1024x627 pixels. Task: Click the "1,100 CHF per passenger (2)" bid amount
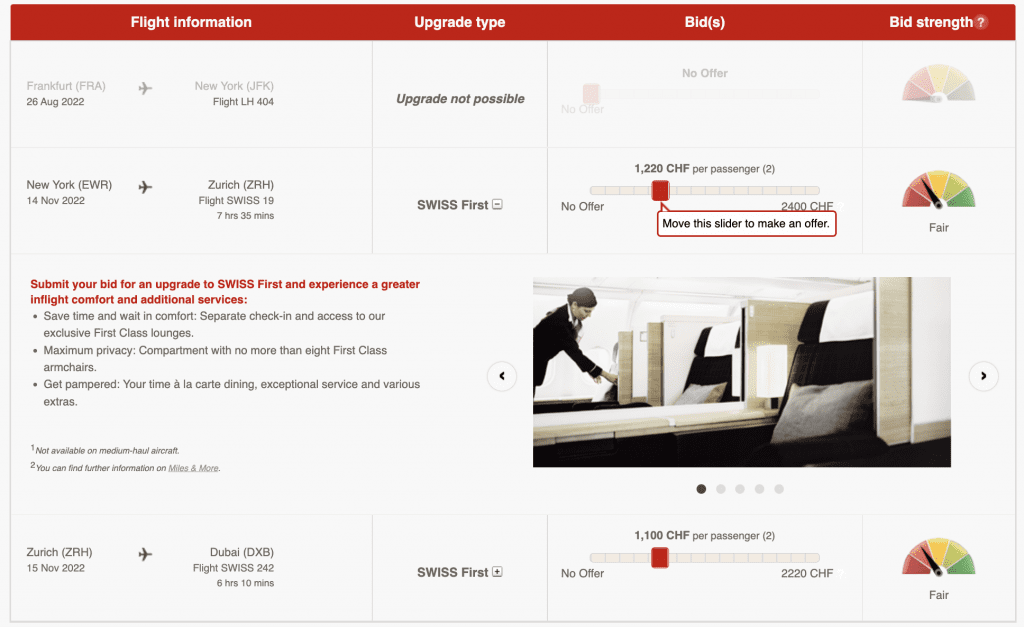(705, 536)
